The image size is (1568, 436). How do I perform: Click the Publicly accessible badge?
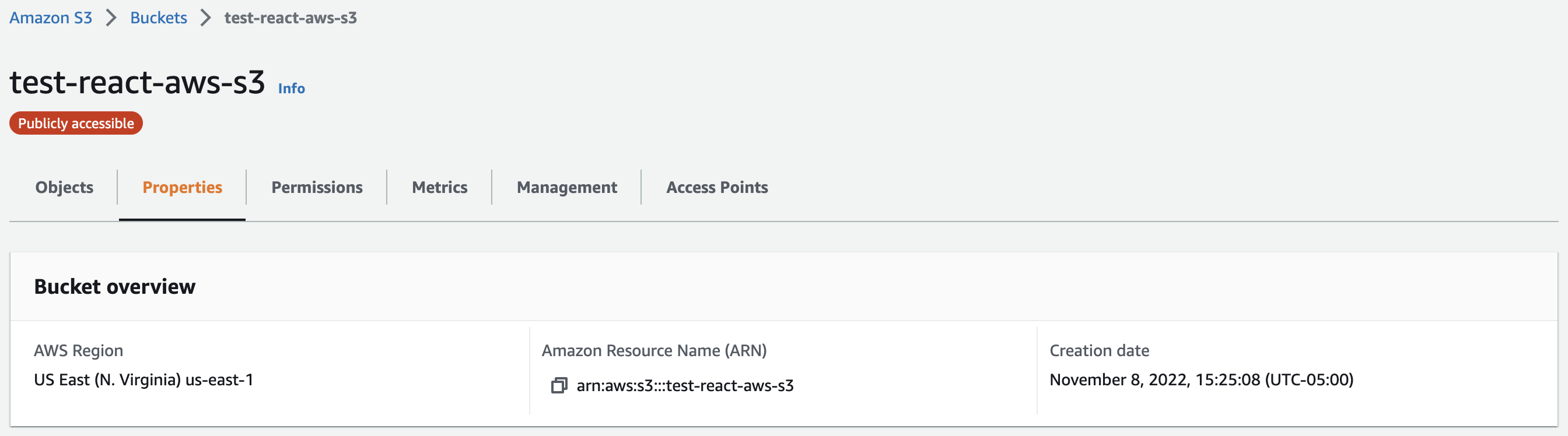76,124
